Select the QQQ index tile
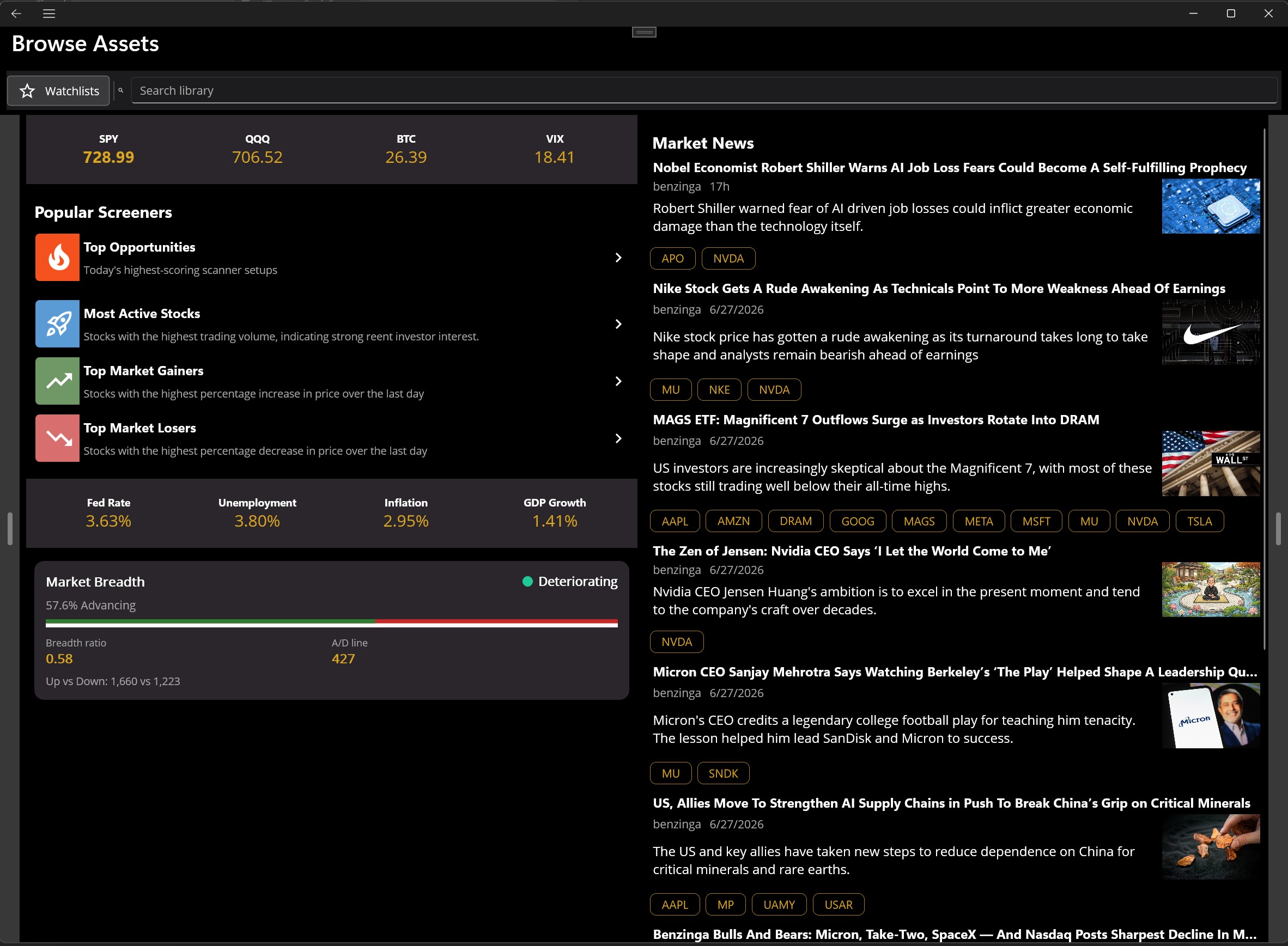This screenshot has height=946, width=1288. point(257,149)
